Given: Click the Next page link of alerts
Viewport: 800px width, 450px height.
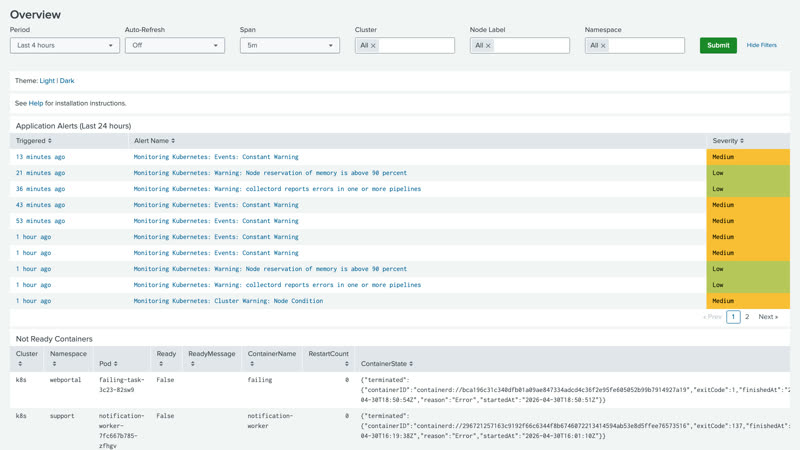Looking at the screenshot, I should pos(768,317).
